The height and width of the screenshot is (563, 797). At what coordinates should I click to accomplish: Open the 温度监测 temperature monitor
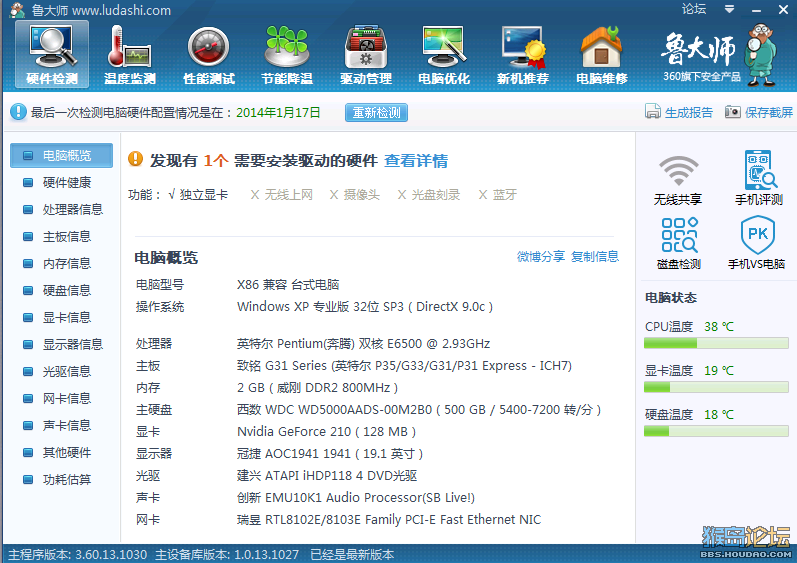pos(130,54)
